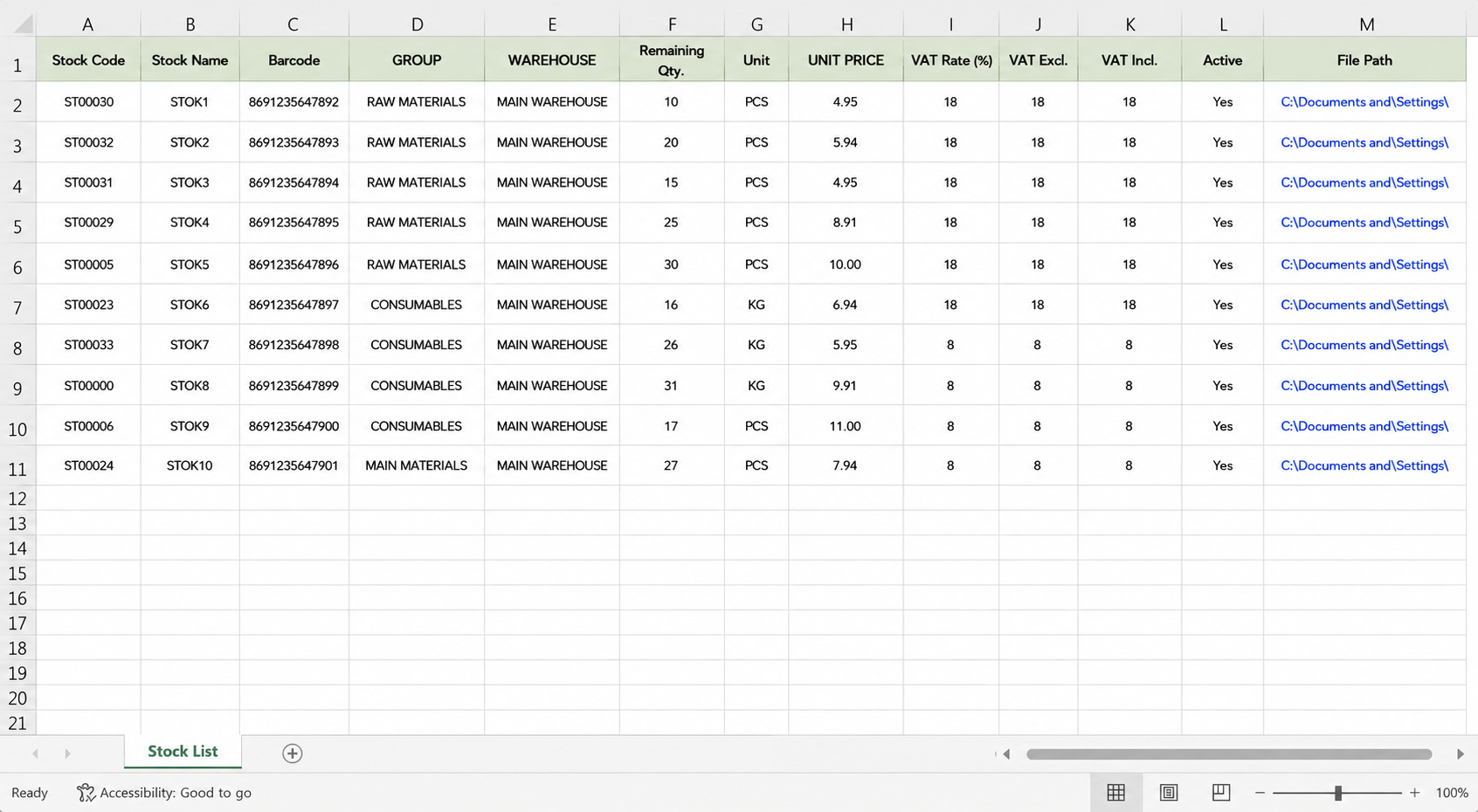The height and width of the screenshot is (812, 1478).
Task: Select row 12 by its row number
Action: 17,499
